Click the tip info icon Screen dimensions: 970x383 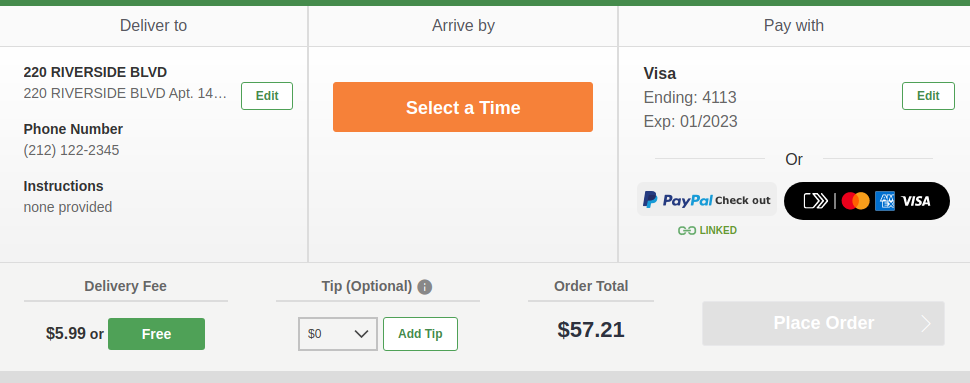[x=424, y=287]
